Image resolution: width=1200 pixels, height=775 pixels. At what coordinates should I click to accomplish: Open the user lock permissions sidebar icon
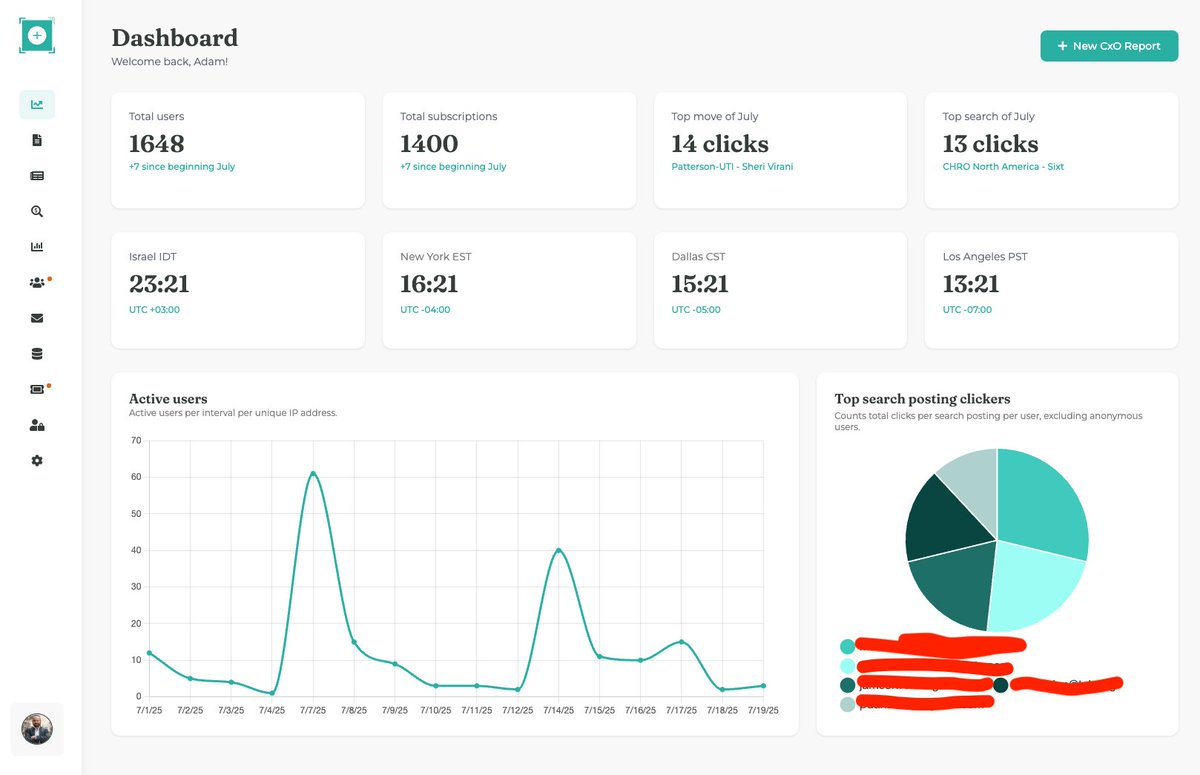point(37,425)
